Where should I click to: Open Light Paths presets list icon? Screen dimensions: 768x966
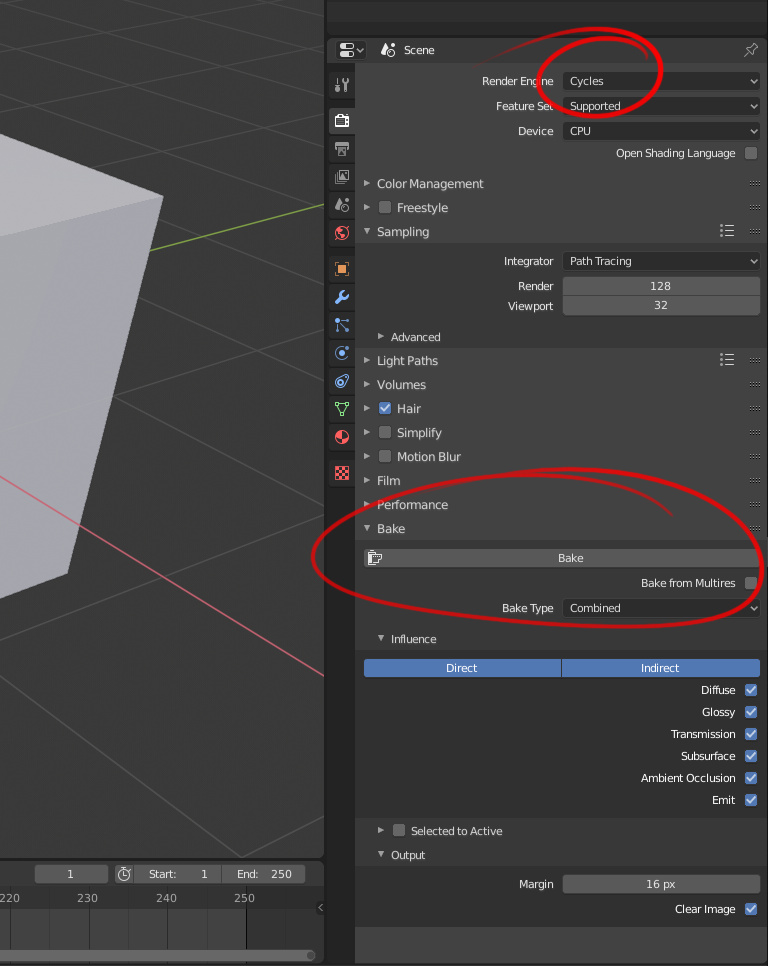[x=727, y=360]
